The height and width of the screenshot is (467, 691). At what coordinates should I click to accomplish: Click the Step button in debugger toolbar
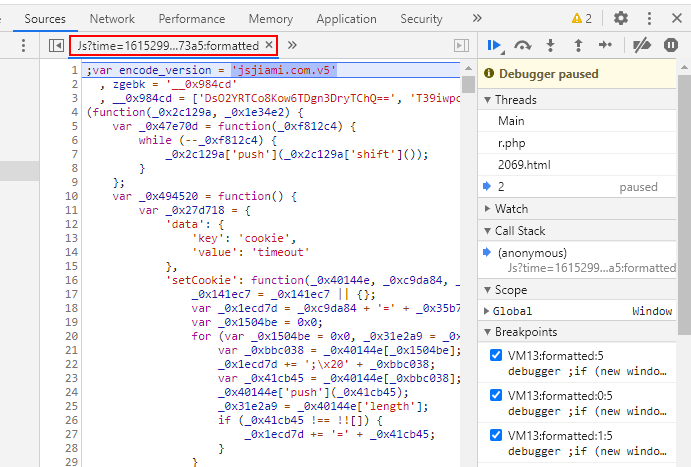coord(605,45)
